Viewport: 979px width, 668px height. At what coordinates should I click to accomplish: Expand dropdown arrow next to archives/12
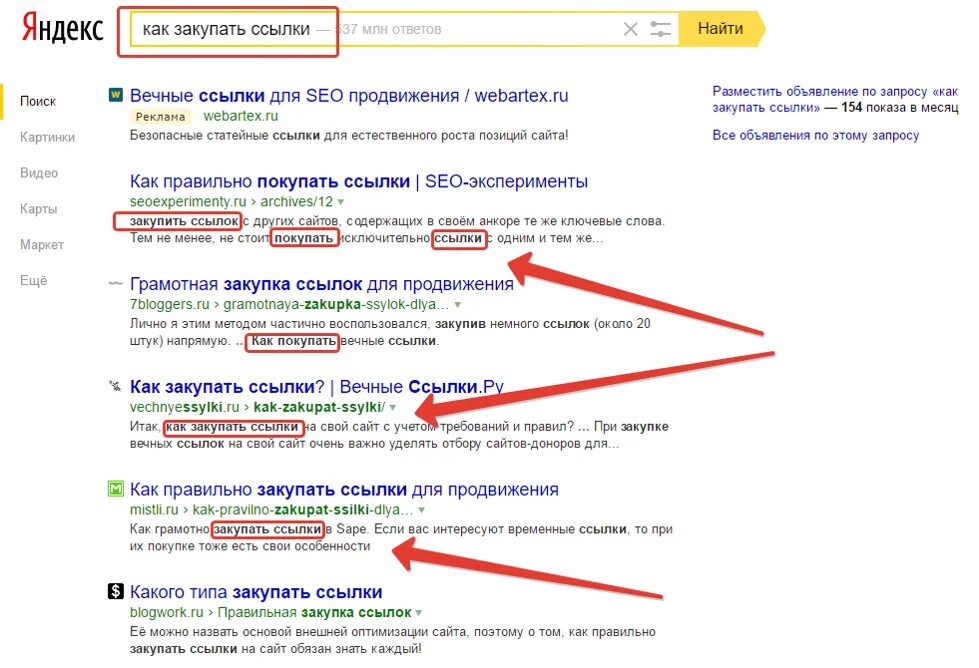click(x=341, y=202)
